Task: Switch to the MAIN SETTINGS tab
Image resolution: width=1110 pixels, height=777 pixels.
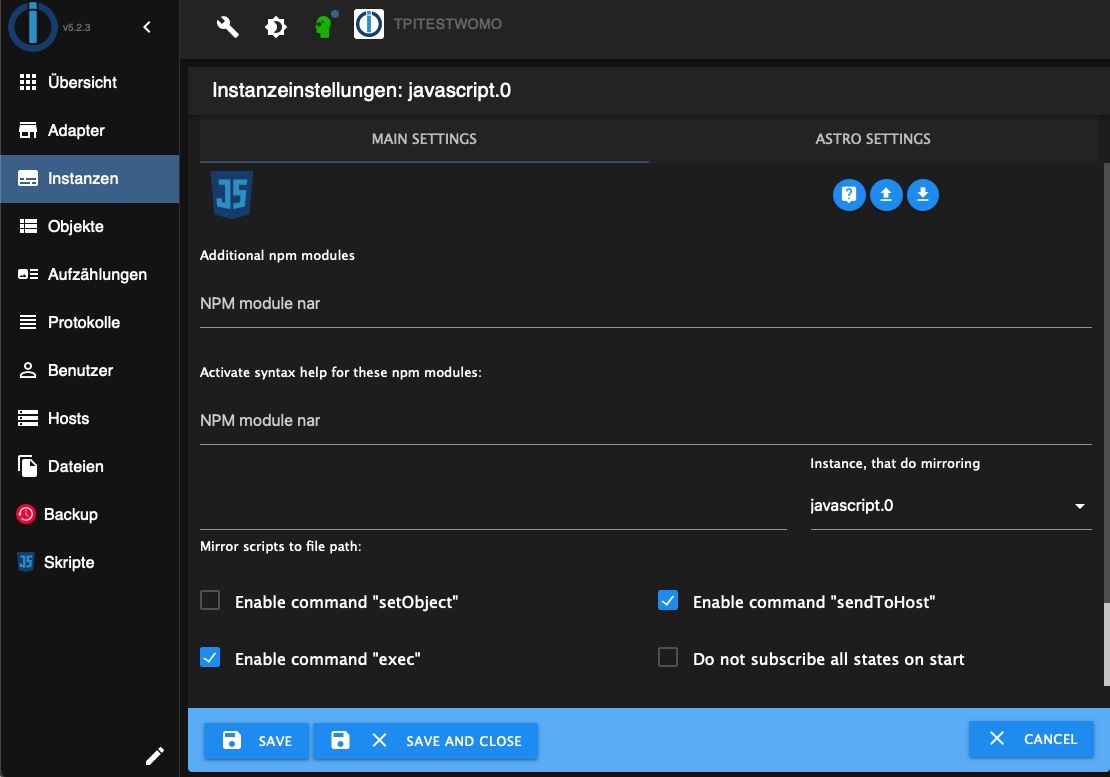Action: coord(424,139)
